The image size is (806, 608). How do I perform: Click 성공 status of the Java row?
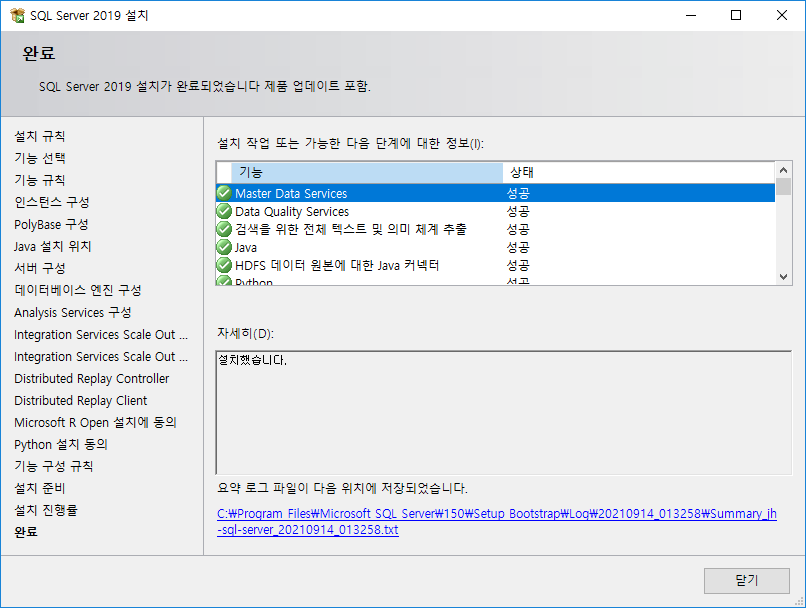coord(518,247)
